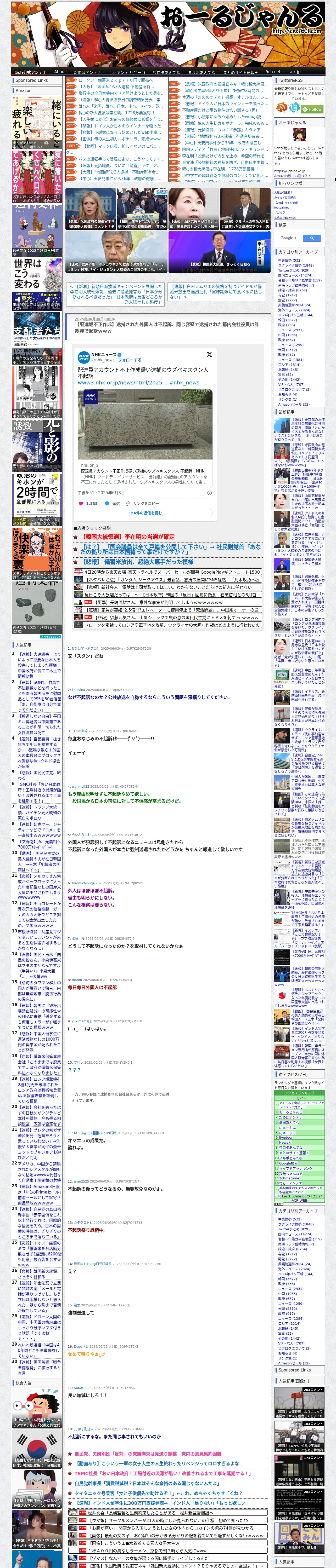Open the 5ch公式アンテナ navigation item

[31, 72]
